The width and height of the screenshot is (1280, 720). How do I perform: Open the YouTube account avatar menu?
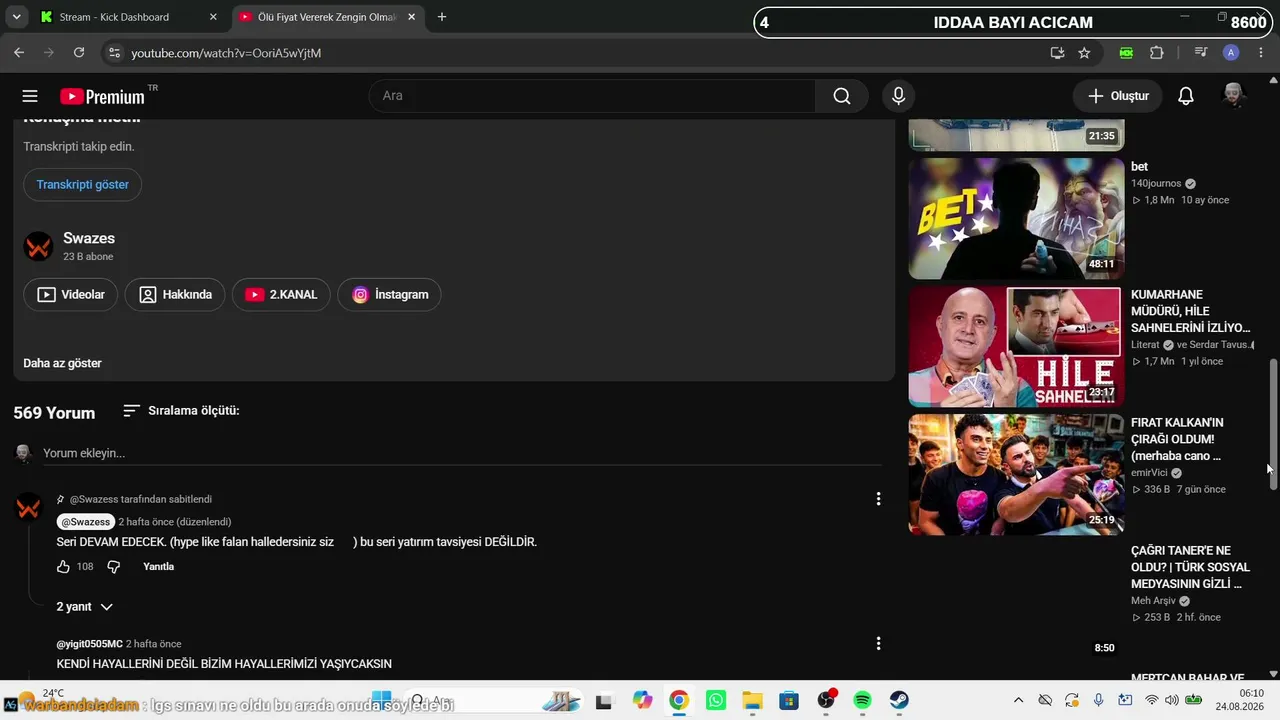coord(1234,96)
